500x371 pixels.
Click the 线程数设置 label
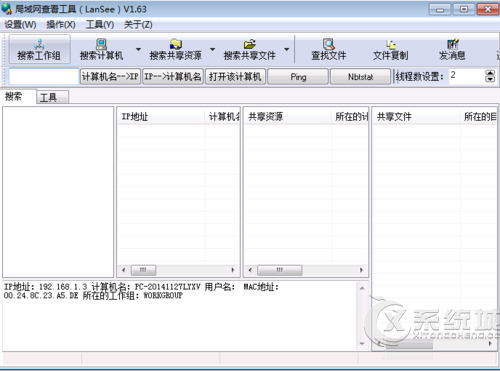point(420,77)
